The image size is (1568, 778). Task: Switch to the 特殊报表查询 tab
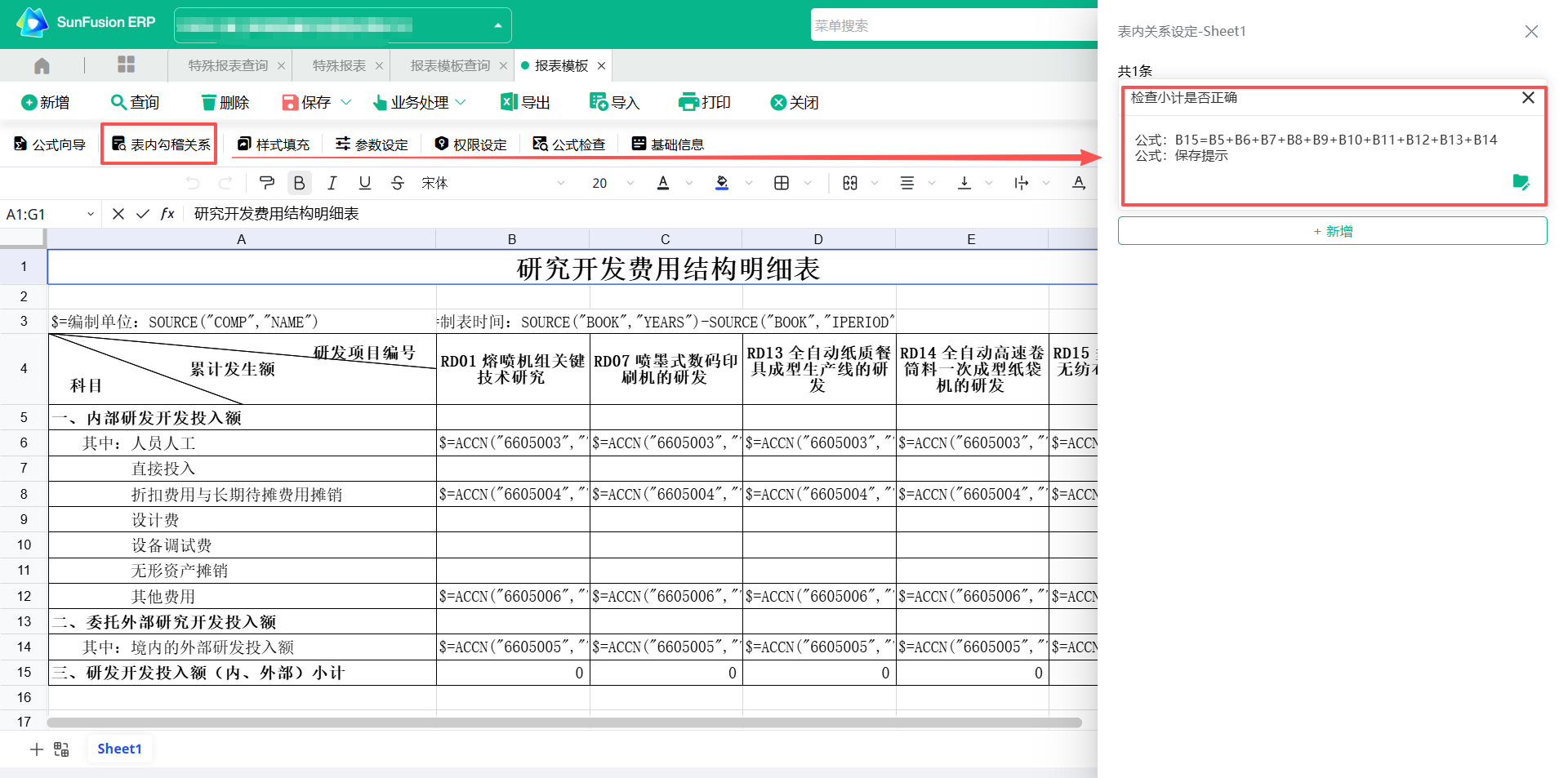click(228, 65)
